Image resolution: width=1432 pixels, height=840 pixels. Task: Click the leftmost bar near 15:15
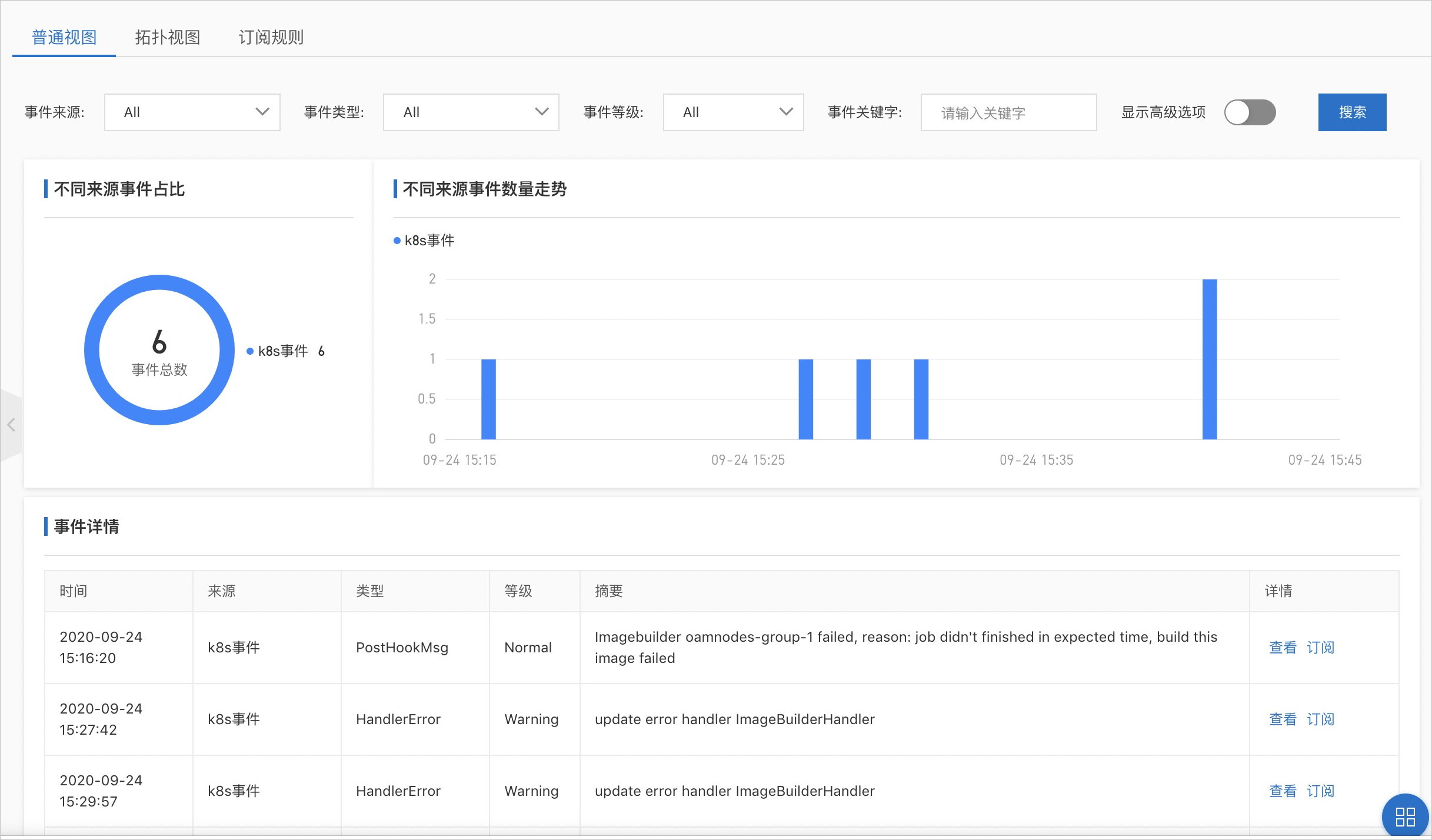(488, 399)
